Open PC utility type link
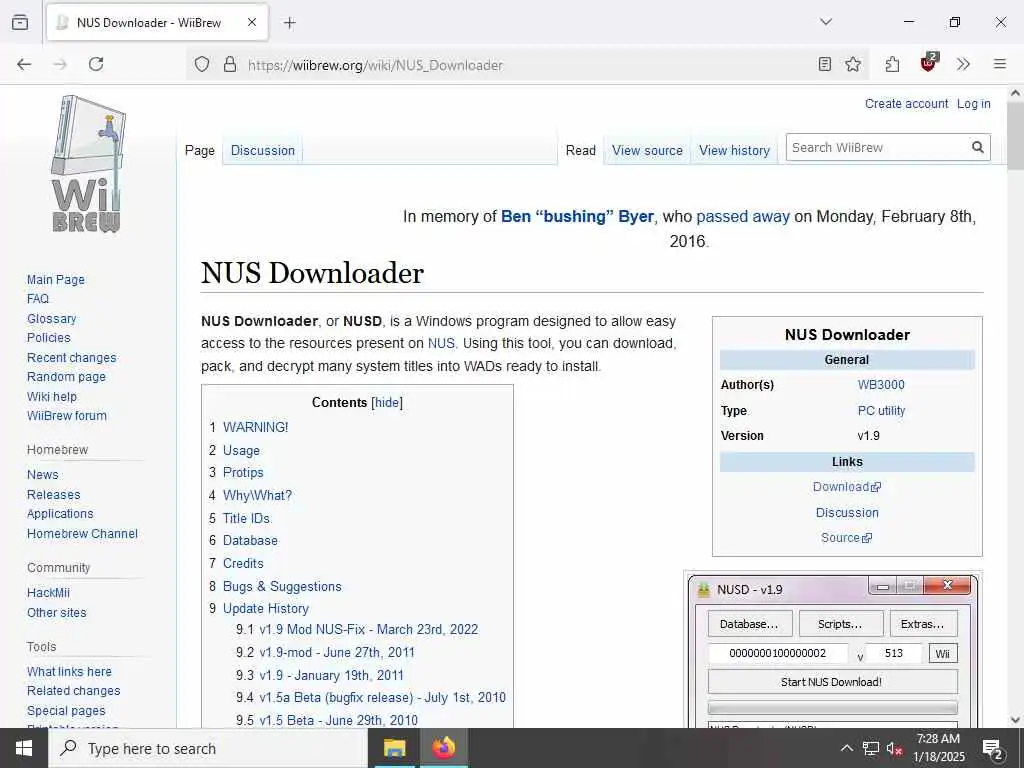The image size is (1024, 768). click(x=881, y=411)
